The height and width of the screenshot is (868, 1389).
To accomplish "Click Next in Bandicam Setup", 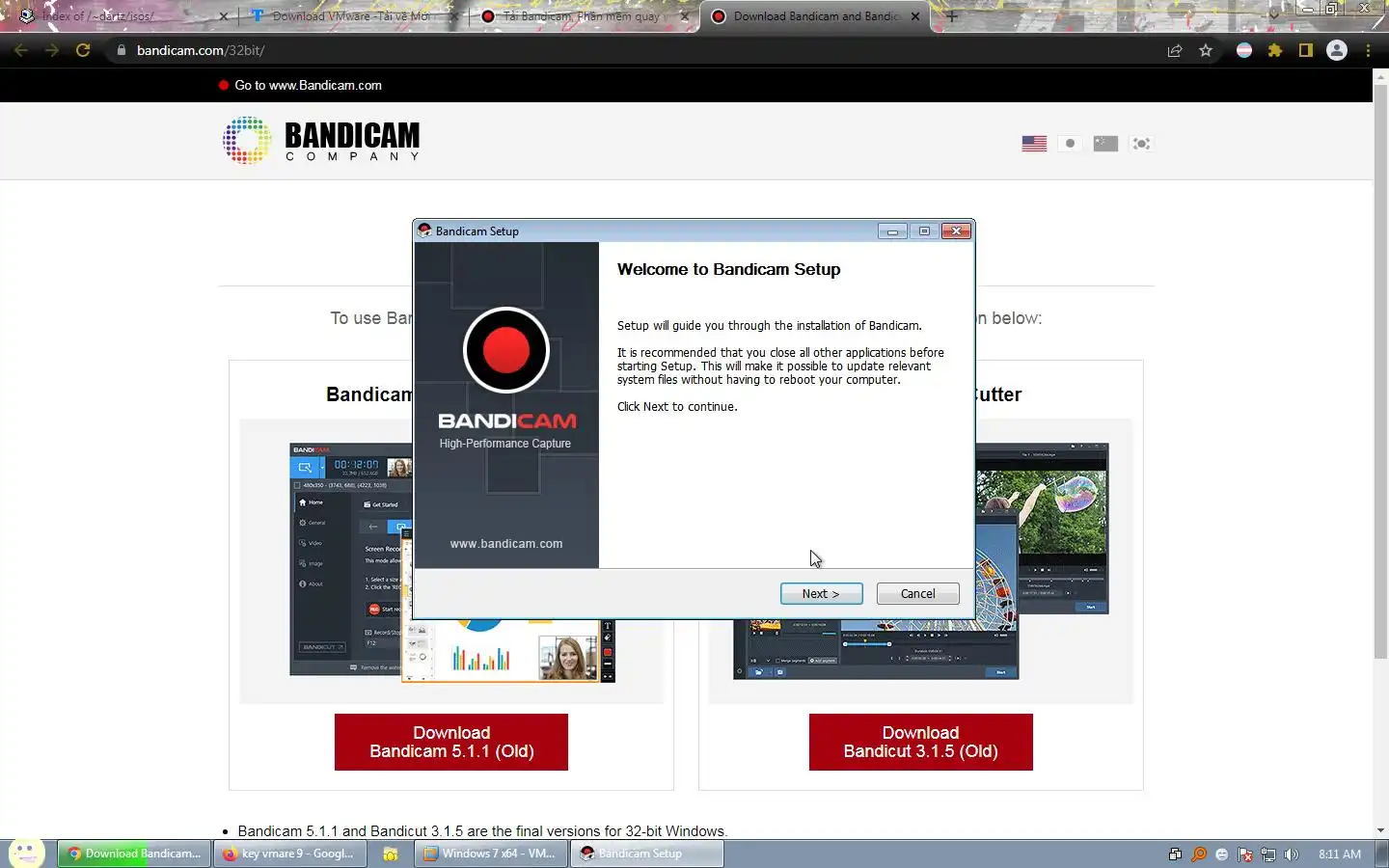I will (x=821, y=594).
